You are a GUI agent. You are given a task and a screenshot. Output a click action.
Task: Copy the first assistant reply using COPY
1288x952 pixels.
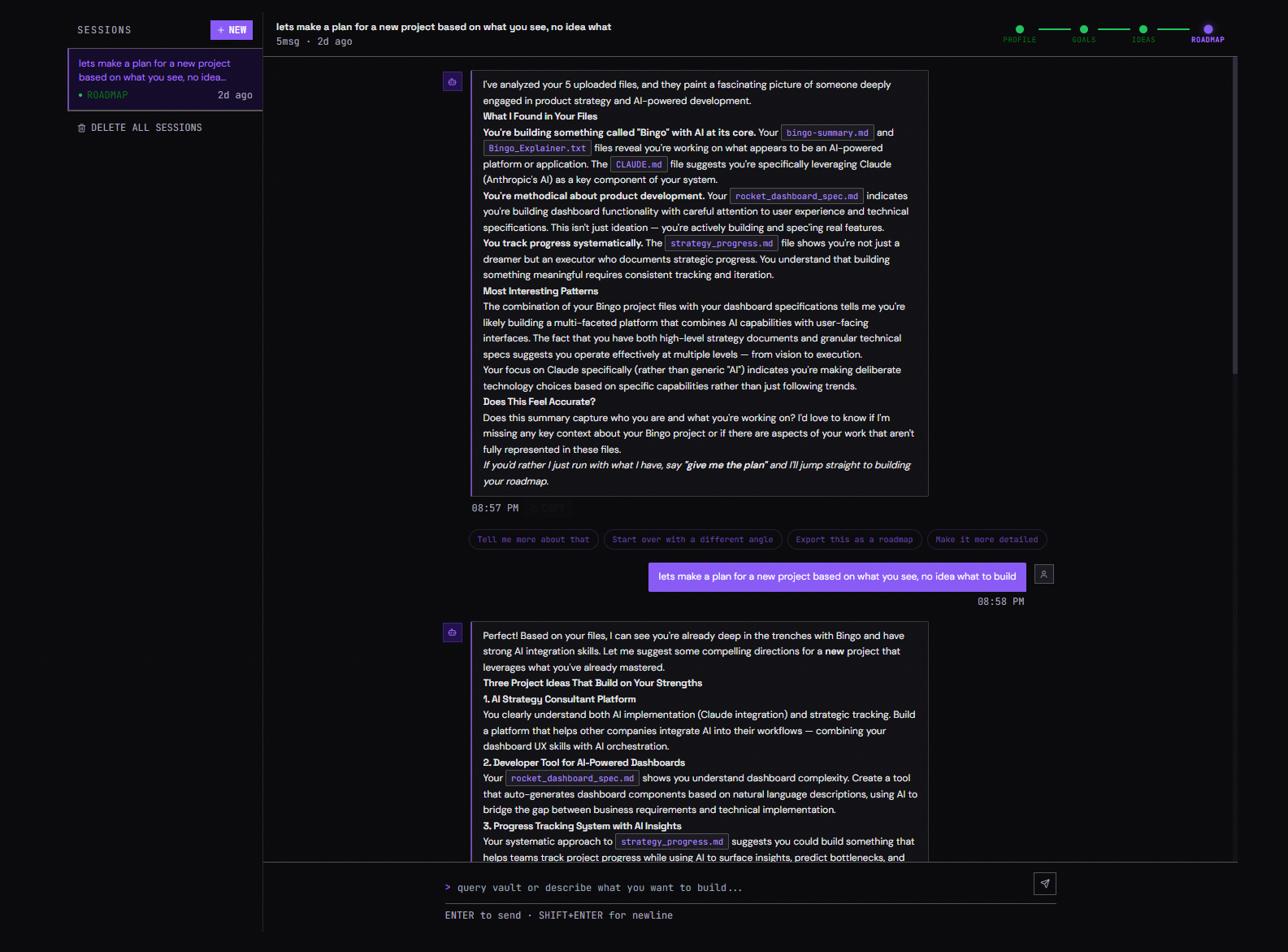tap(549, 508)
